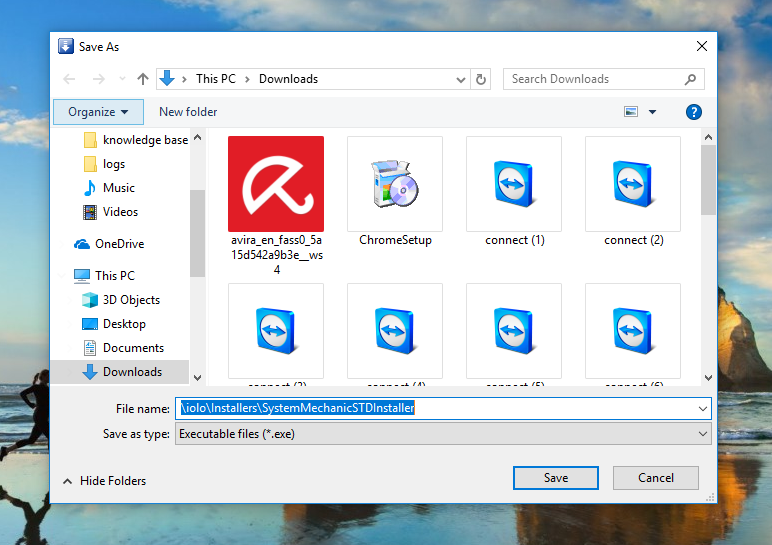This screenshot has height=545, width=772.
Task: Select 3D Objects in the navigation pane
Action: [121, 300]
